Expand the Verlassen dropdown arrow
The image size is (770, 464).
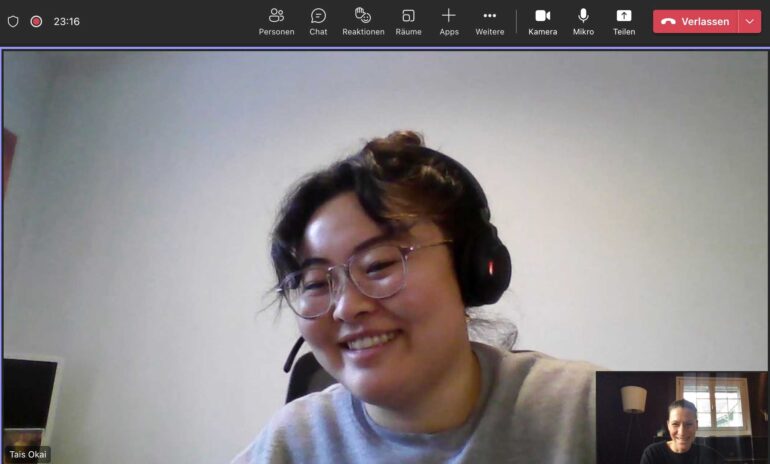coord(750,21)
